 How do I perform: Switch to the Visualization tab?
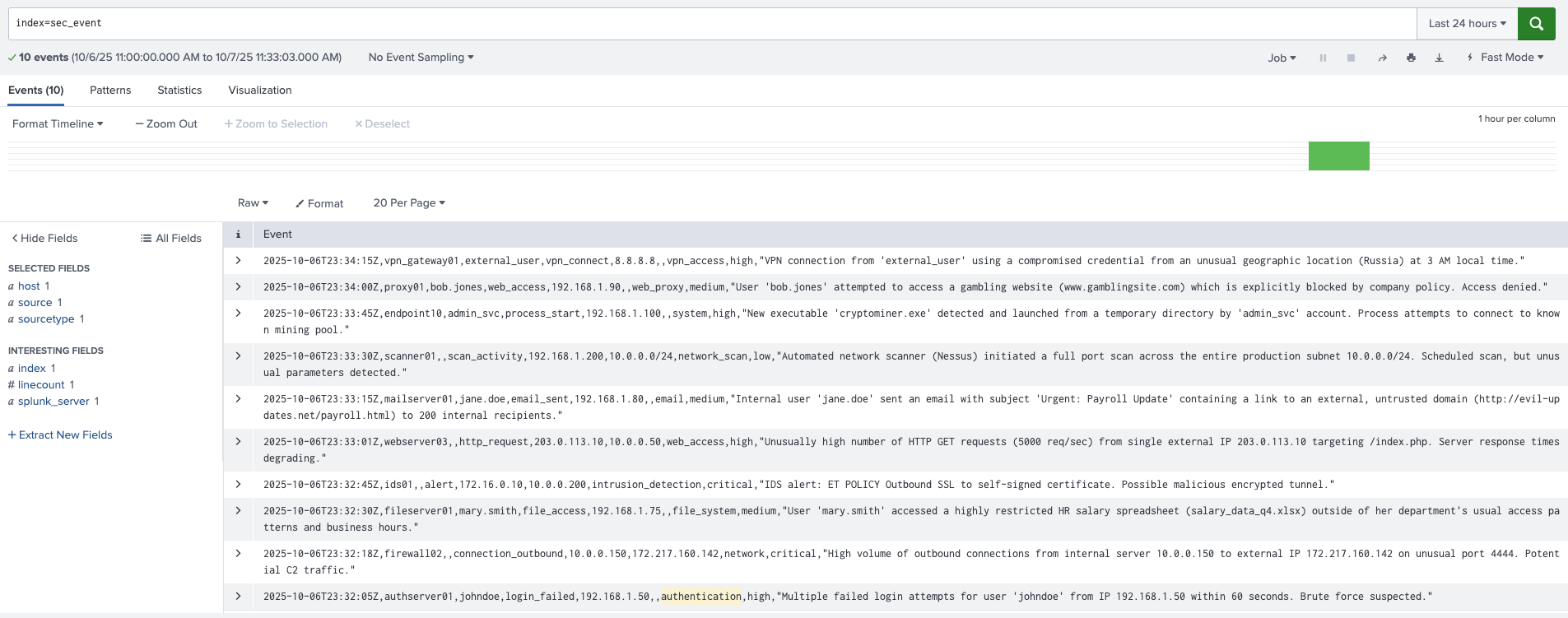tap(260, 91)
